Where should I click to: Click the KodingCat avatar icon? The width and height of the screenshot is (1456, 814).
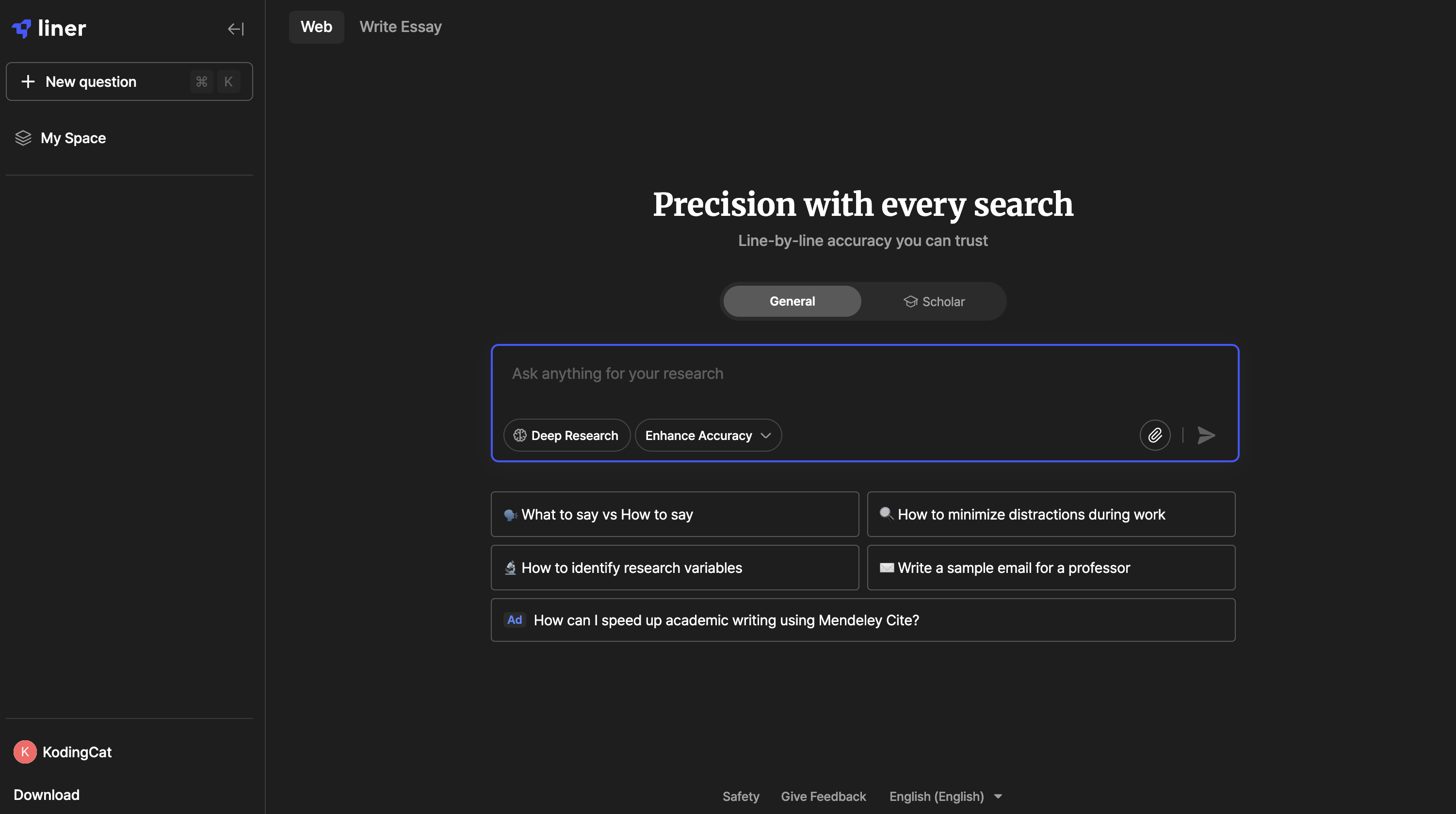(x=25, y=752)
